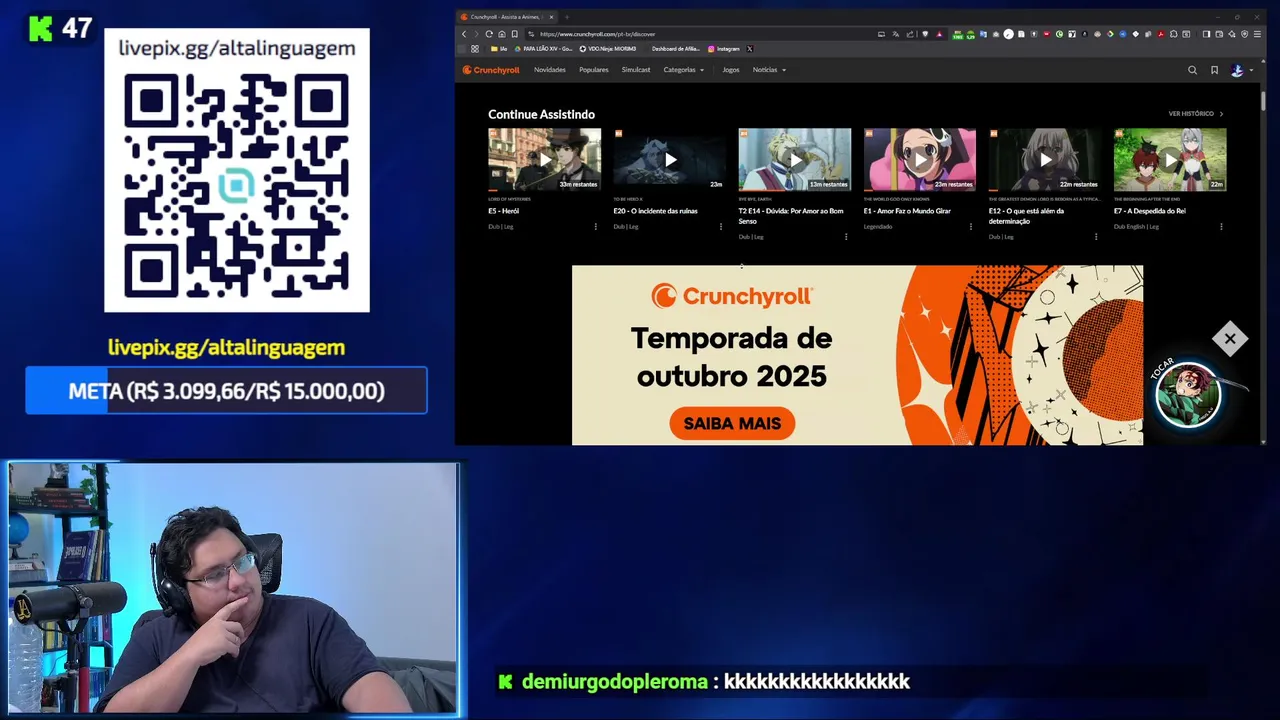Image resolution: width=1280 pixels, height=720 pixels.
Task: Open more options for E12 - O que está além
Action: click(x=1096, y=237)
